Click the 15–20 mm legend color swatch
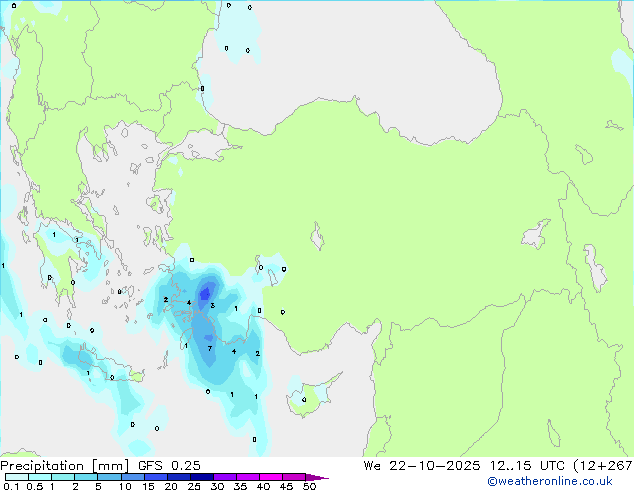The image size is (634, 490). click(x=155, y=477)
